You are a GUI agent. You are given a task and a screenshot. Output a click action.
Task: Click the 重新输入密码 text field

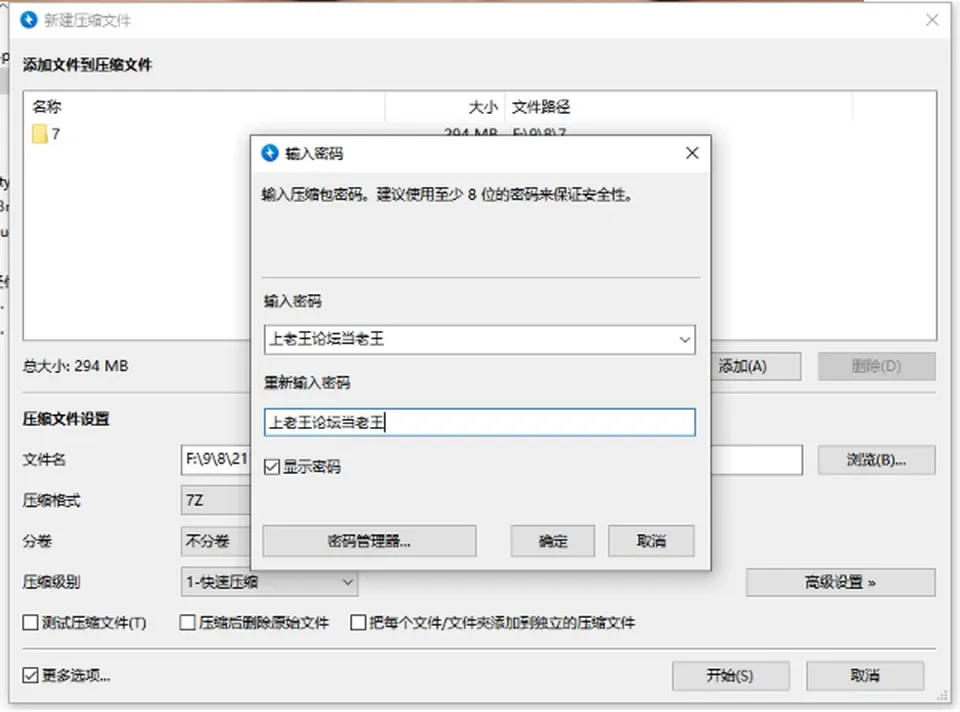(x=479, y=422)
